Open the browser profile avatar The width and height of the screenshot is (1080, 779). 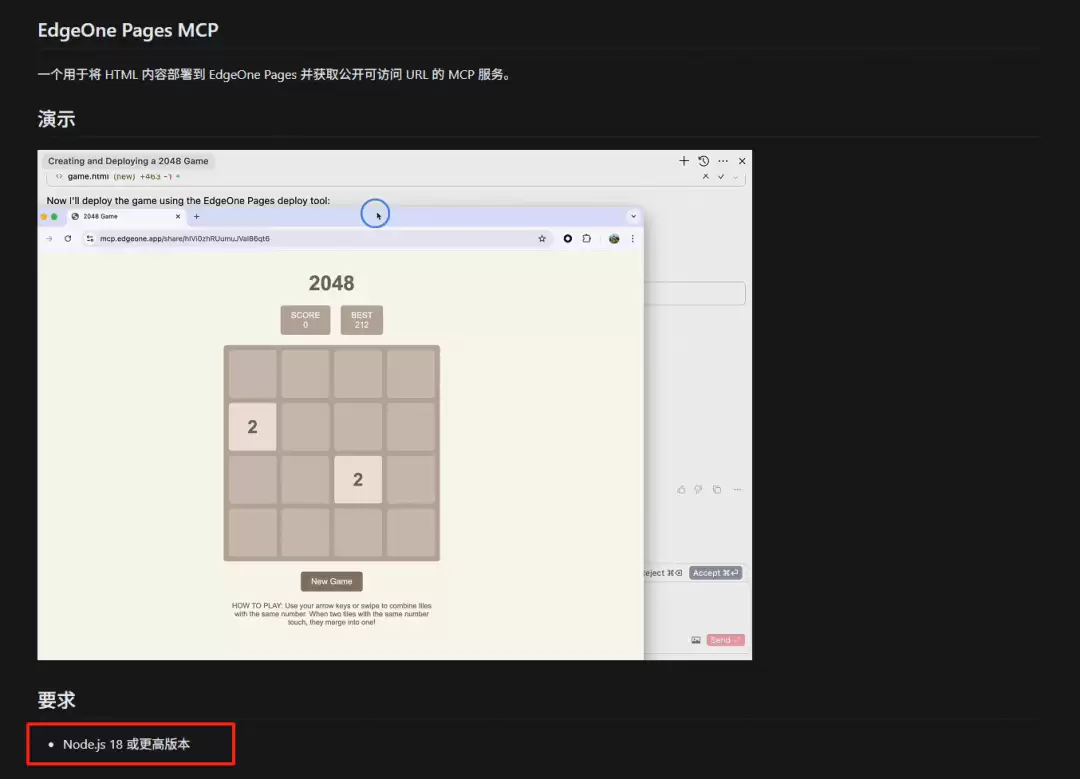(x=614, y=238)
